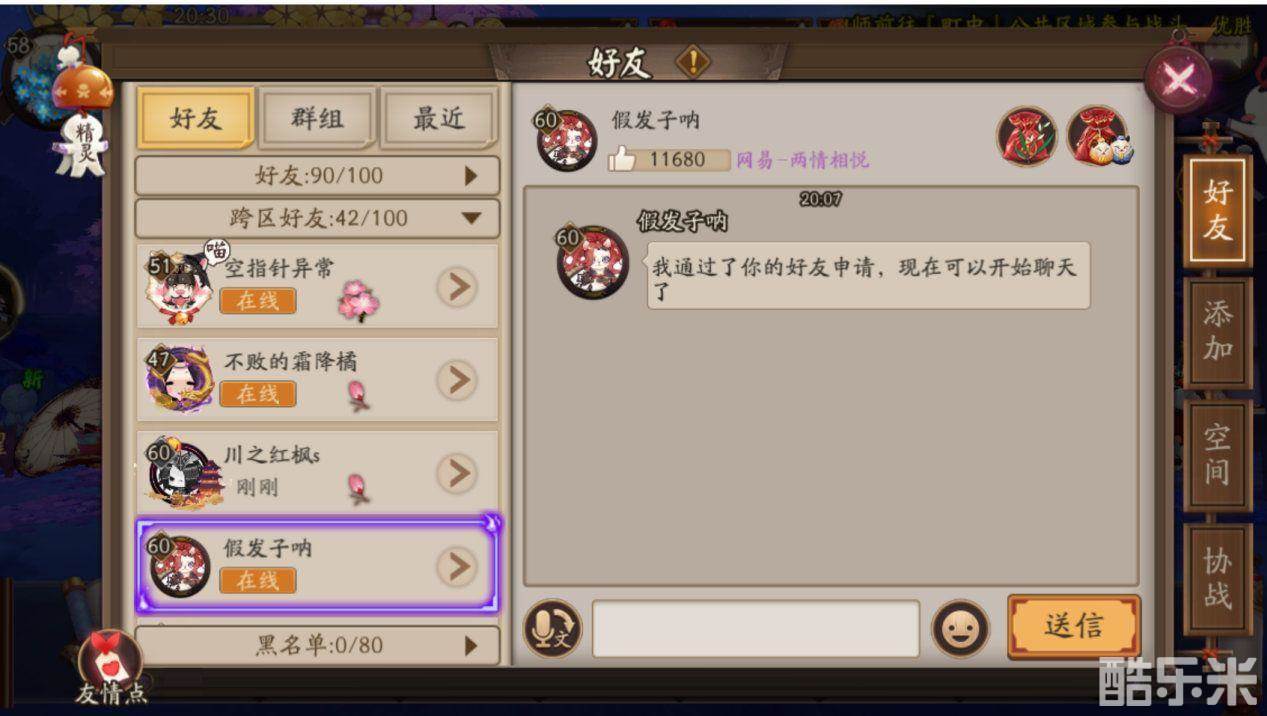The width and height of the screenshot is (1267, 716).
Task: Click the 送信 send button
Action: click(x=1074, y=626)
